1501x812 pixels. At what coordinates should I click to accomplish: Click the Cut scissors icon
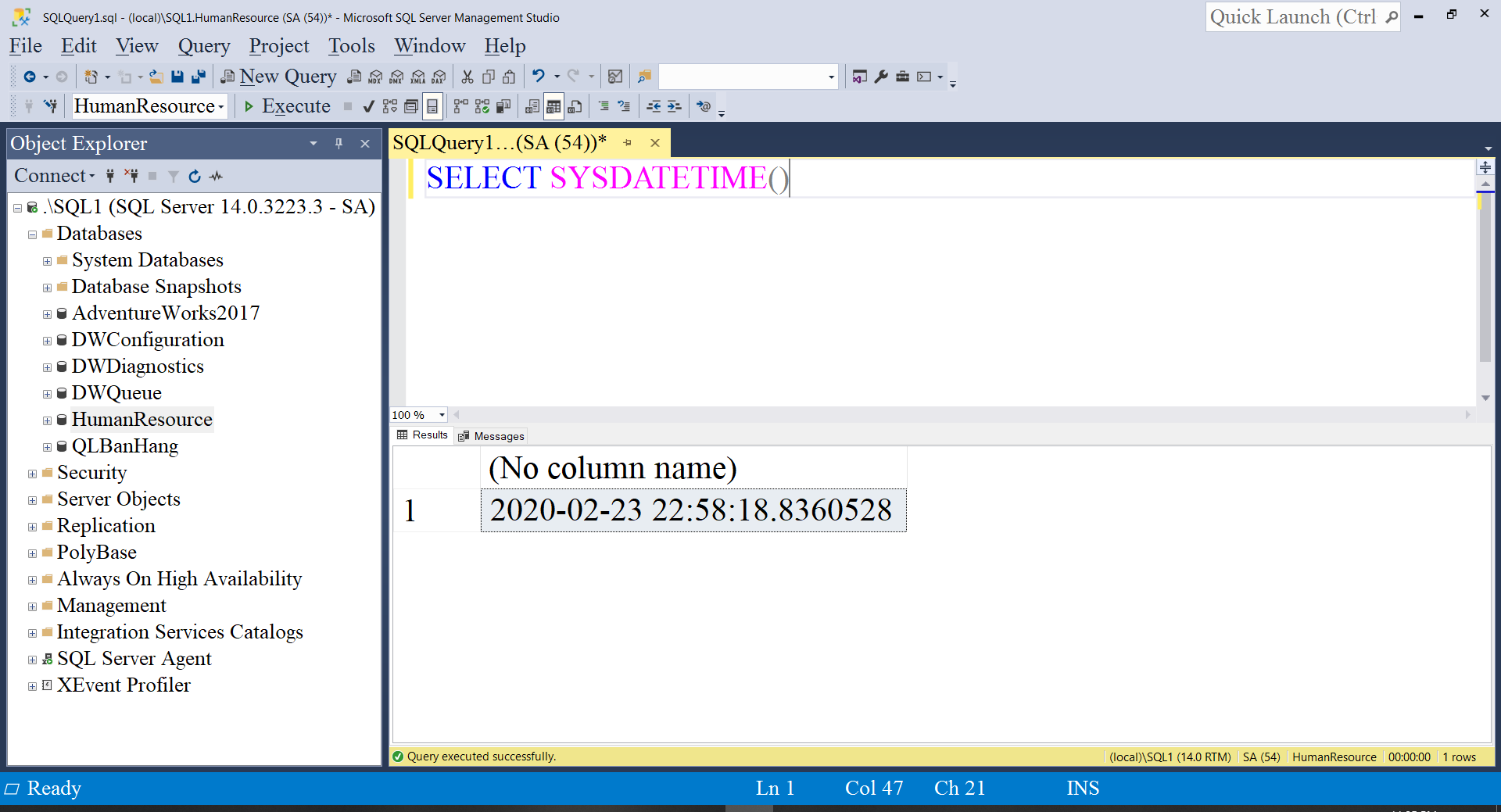tap(467, 77)
